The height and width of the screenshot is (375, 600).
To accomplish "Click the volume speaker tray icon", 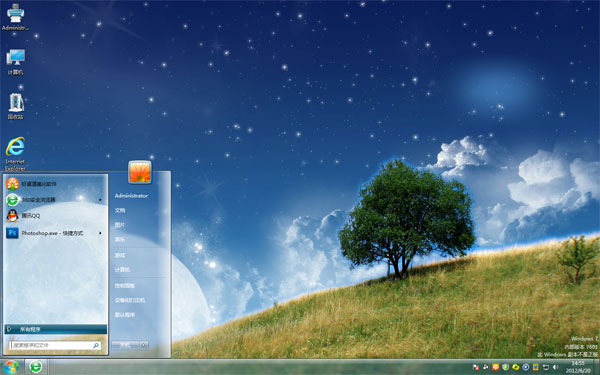I will pyautogui.click(x=556, y=367).
